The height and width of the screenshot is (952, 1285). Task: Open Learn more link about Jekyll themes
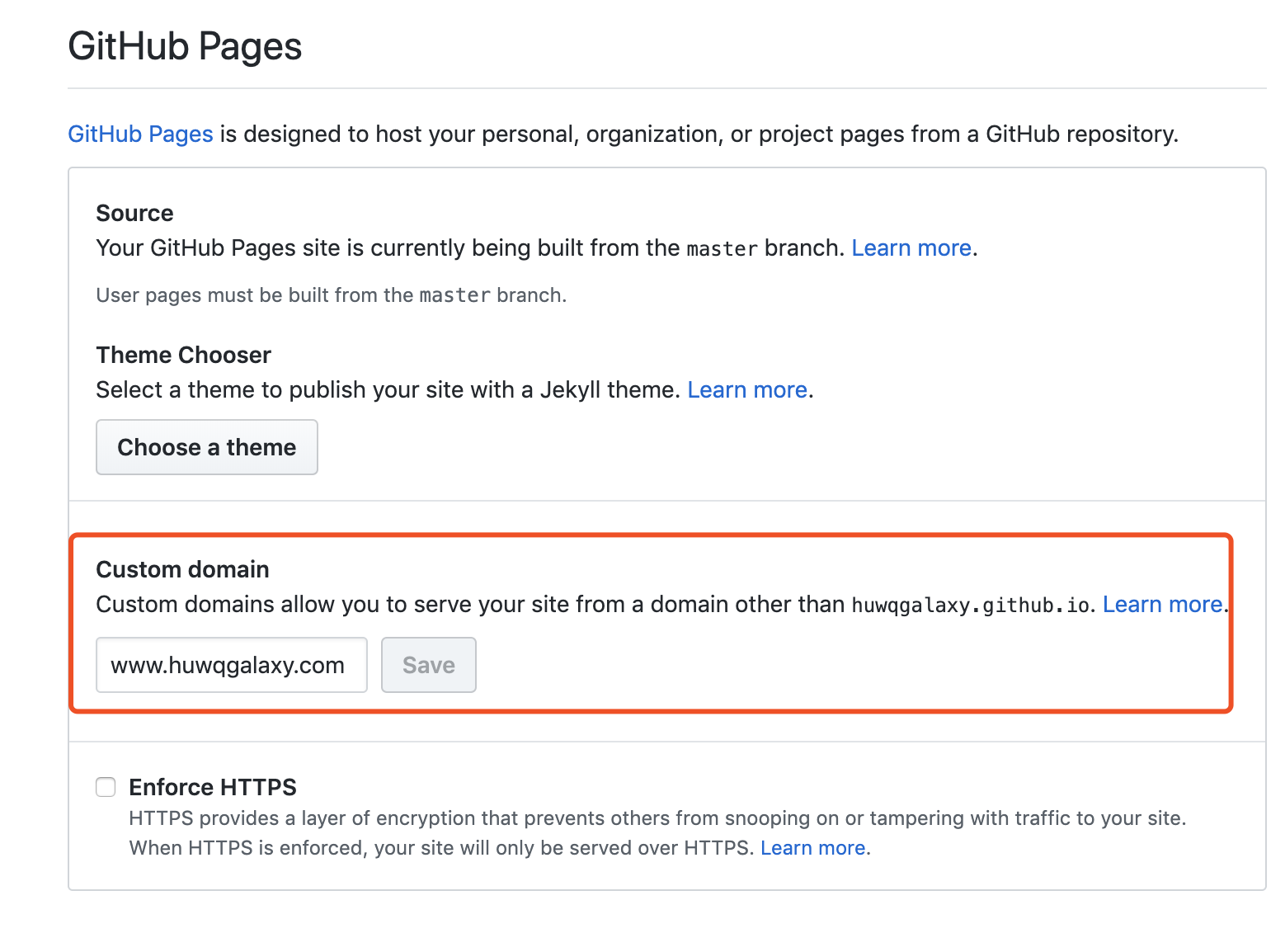coord(747,389)
